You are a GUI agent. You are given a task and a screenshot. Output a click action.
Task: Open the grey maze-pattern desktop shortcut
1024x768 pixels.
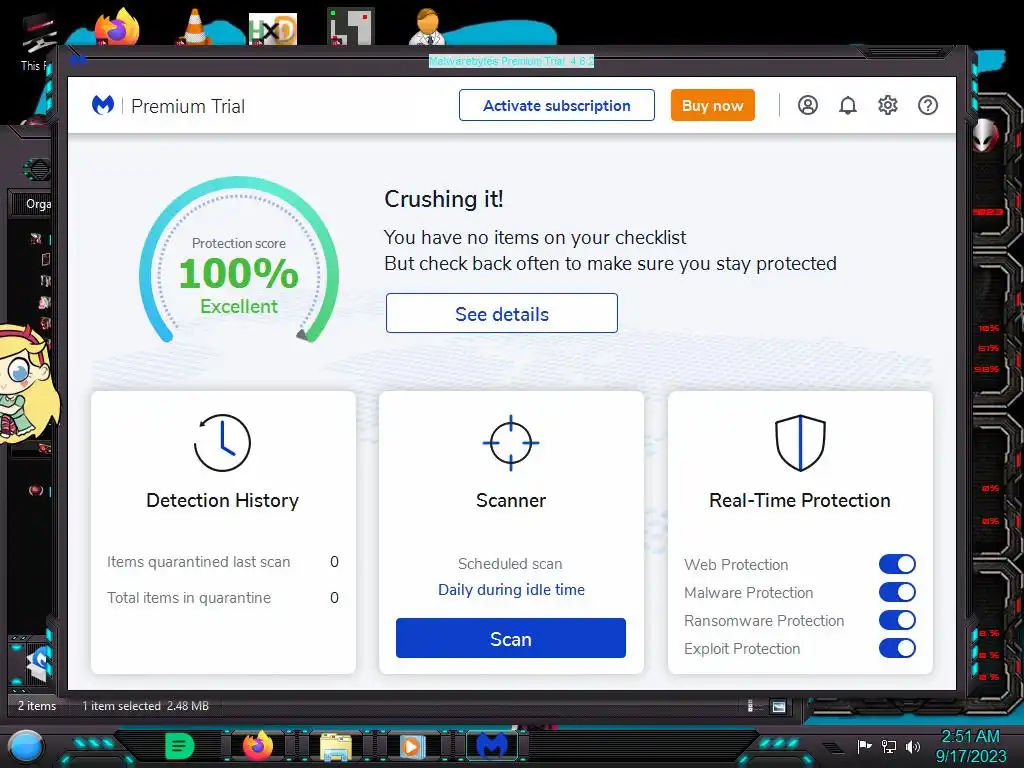351,27
